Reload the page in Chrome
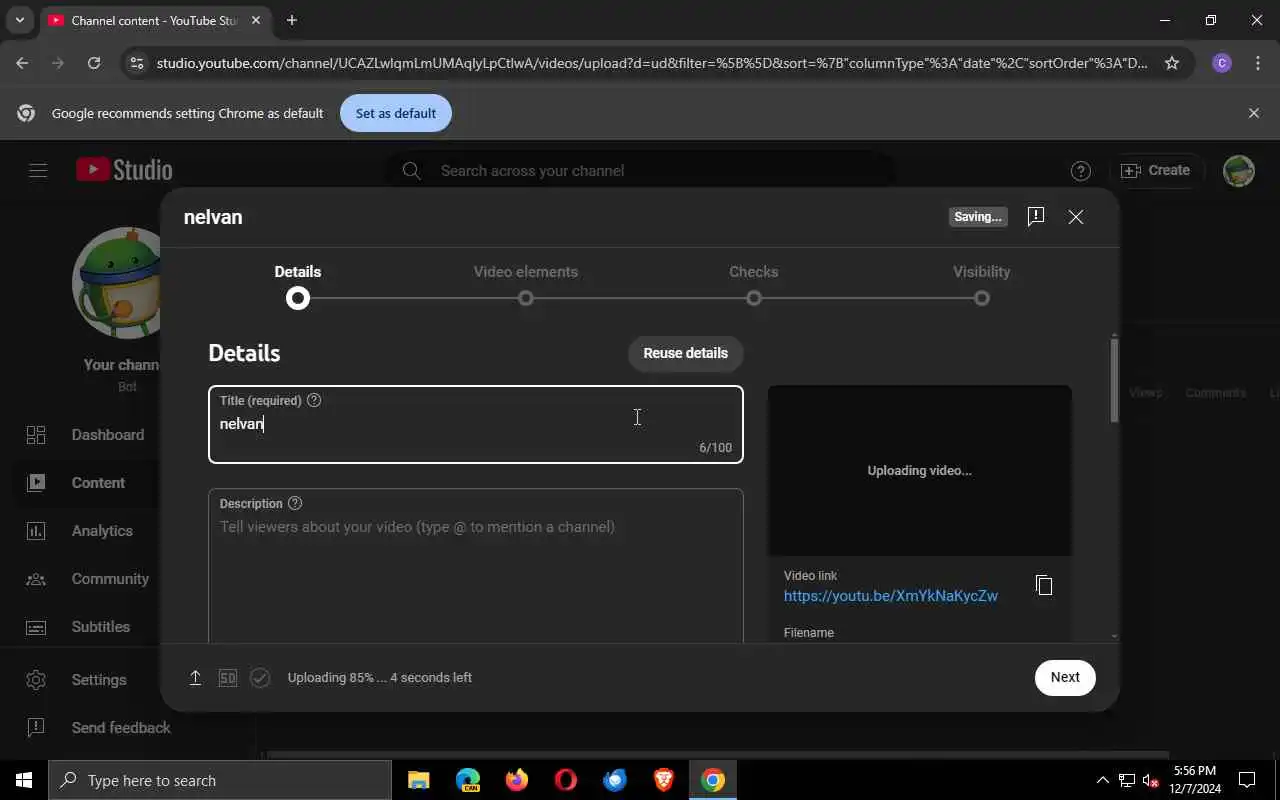The width and height of the screenshot is (1280, 800). tap(94, 63)
